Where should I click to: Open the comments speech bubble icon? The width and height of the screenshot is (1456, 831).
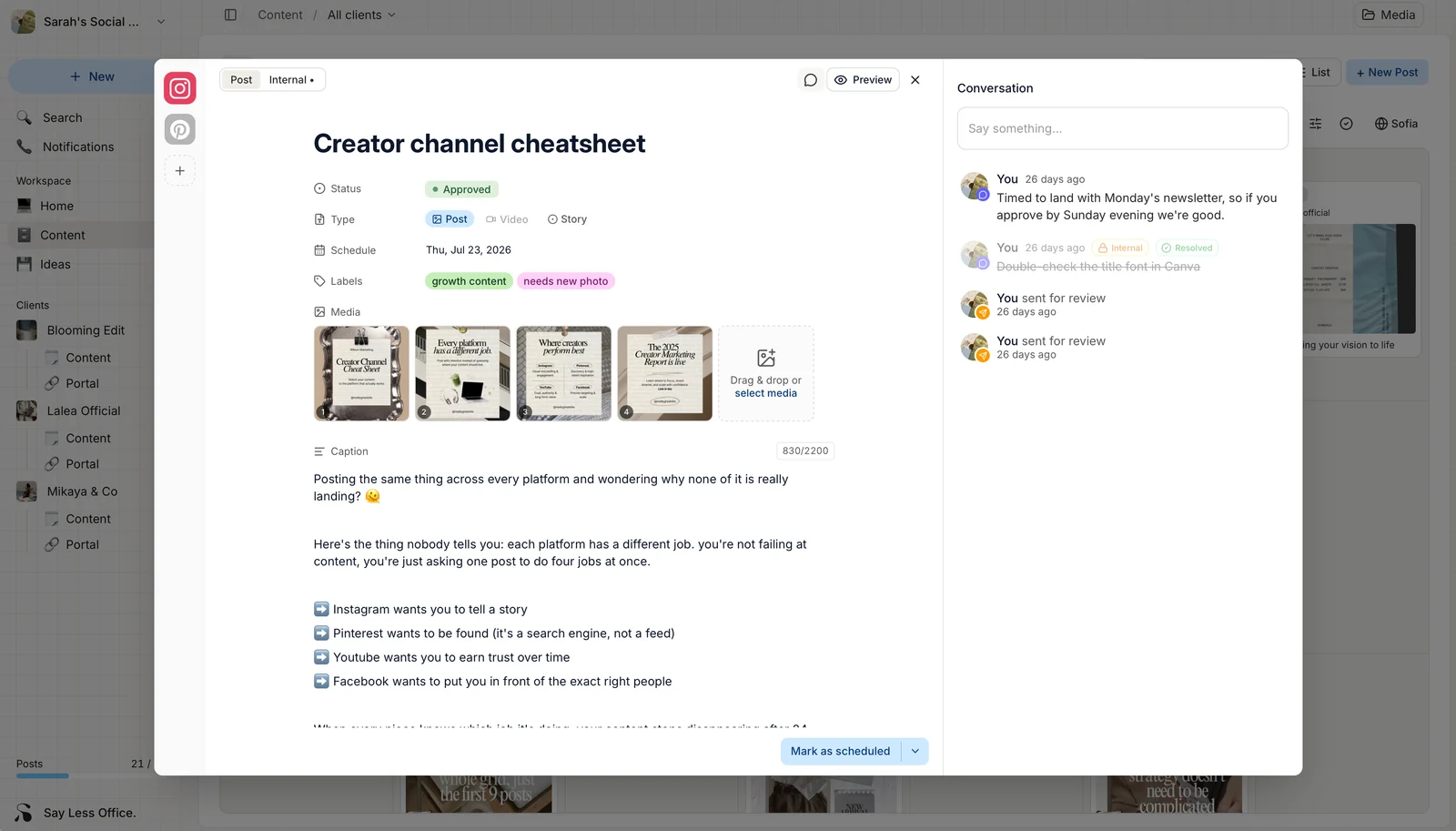point(810,80)
